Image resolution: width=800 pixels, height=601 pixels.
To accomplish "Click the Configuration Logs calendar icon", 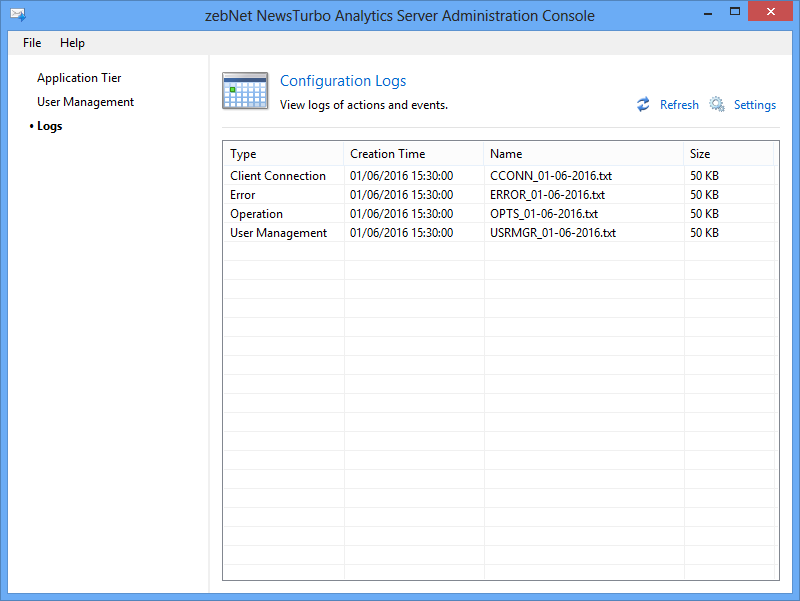I will point(245,91).
